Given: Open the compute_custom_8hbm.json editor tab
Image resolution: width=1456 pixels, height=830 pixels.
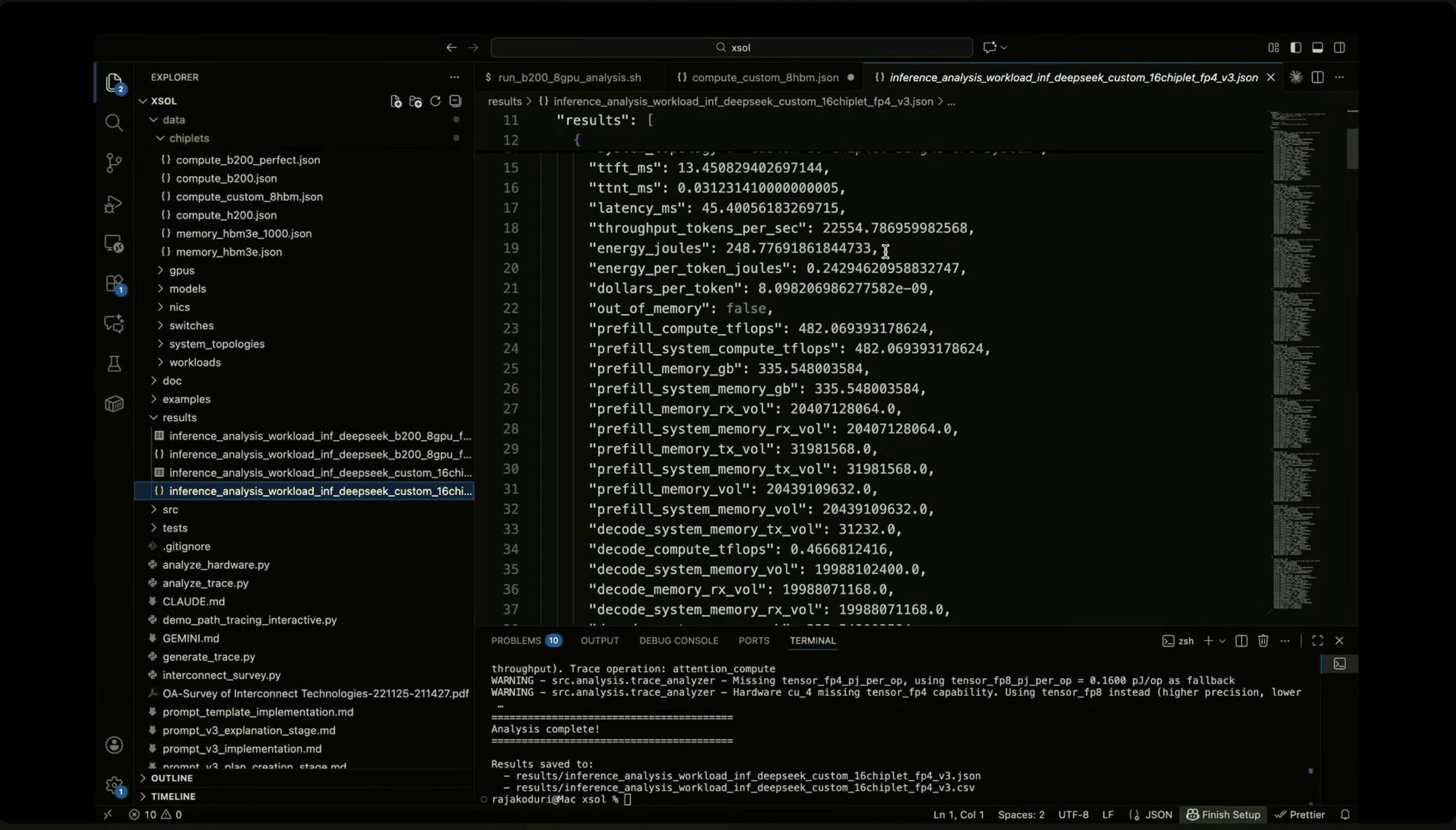Looking at the screenshot, I should (765, 77).
